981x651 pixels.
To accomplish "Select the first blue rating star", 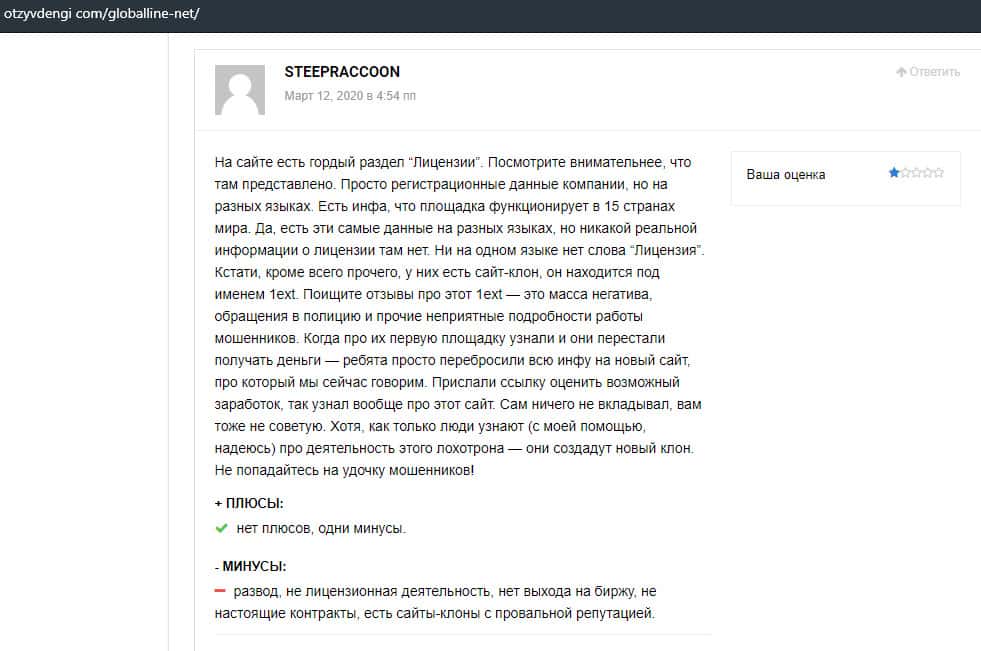I will pyautogui.click(x=894, y=173).
